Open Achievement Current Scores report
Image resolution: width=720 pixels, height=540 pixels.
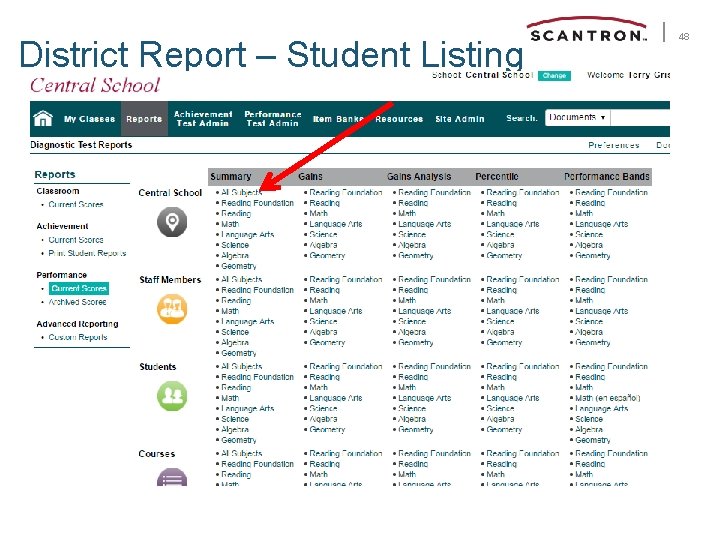coord(76,240)
